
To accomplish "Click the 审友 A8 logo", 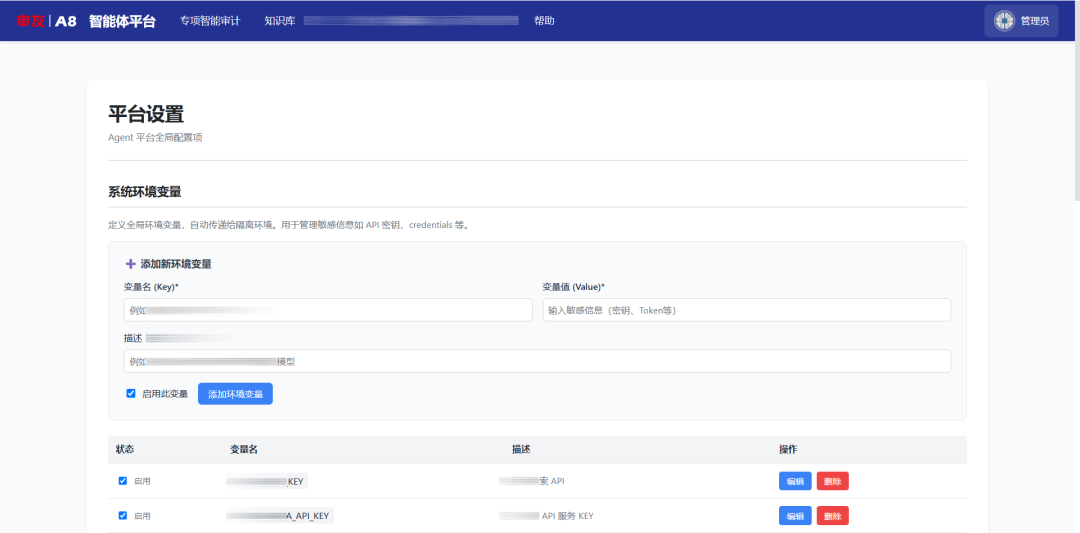I will [x=46, y=21].
